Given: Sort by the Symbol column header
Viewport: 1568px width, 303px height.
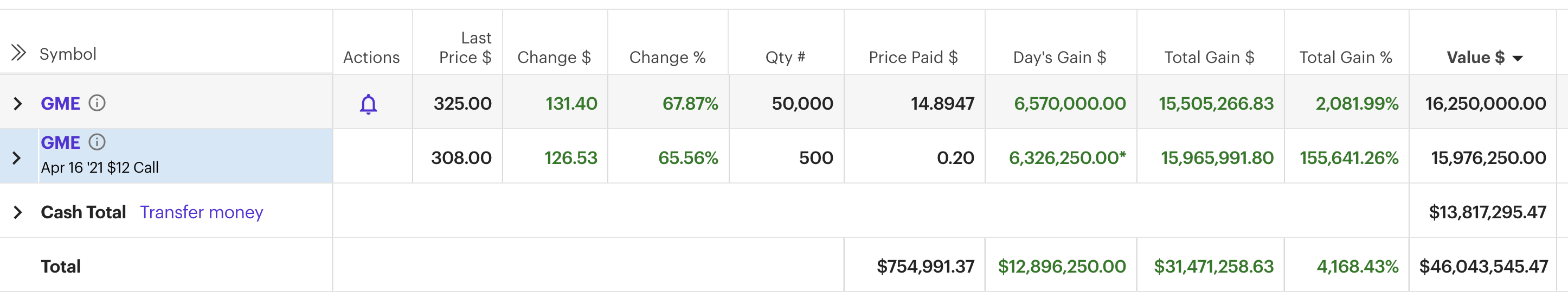Looking at the screenshot, I should [x=68, y=54].
